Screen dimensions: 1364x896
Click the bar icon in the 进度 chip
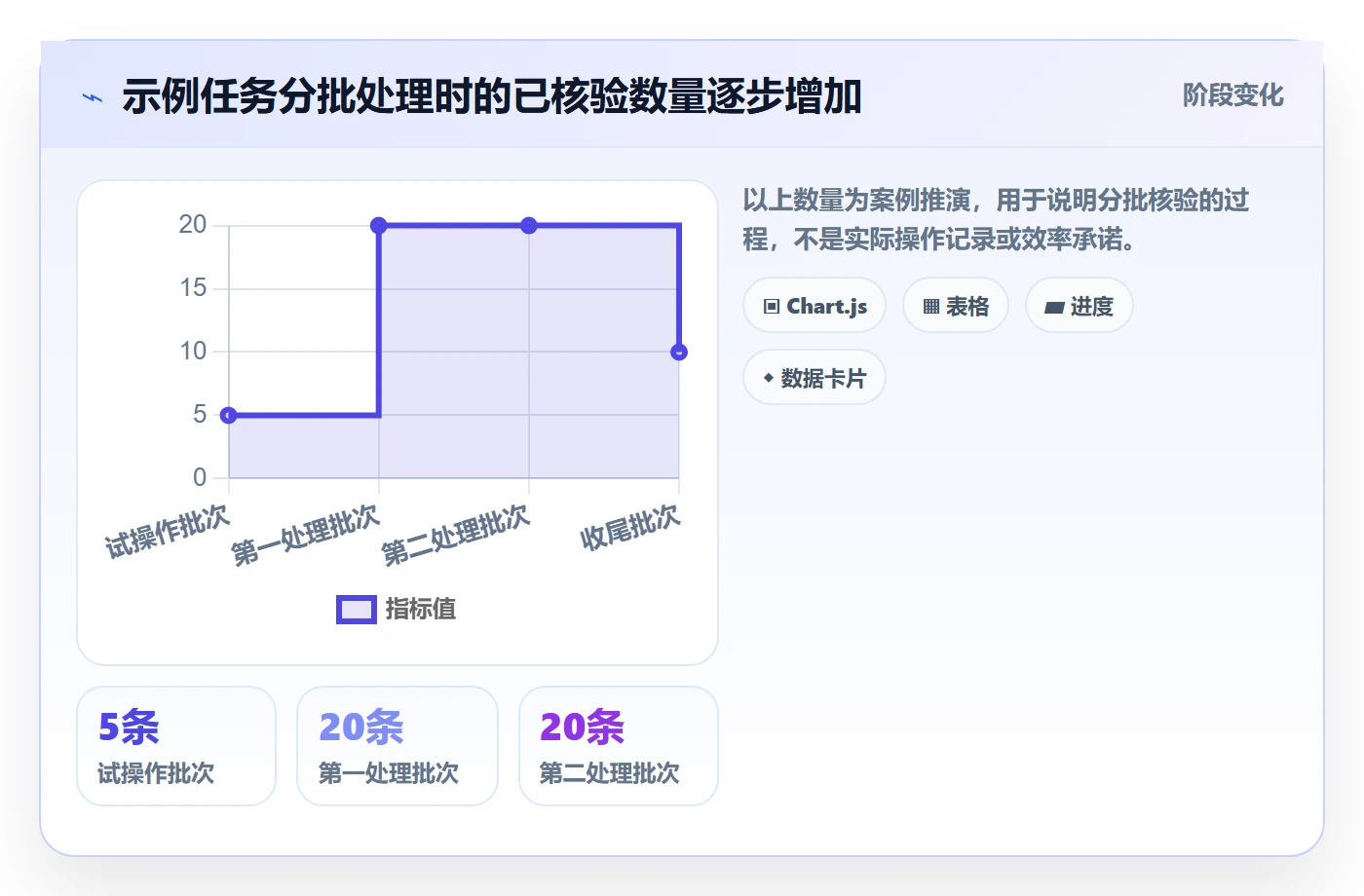pos(1054,308)
